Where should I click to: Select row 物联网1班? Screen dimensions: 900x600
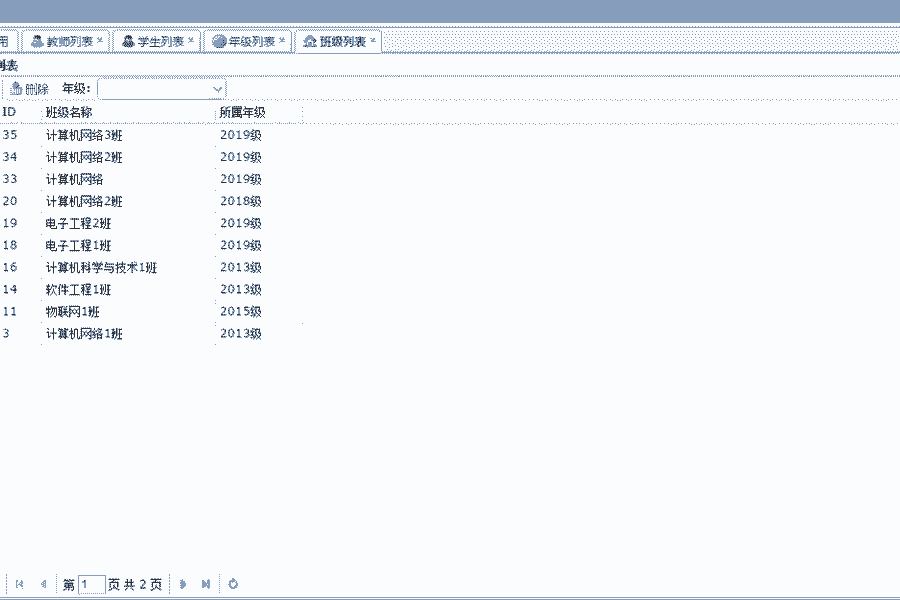[151, 312]
